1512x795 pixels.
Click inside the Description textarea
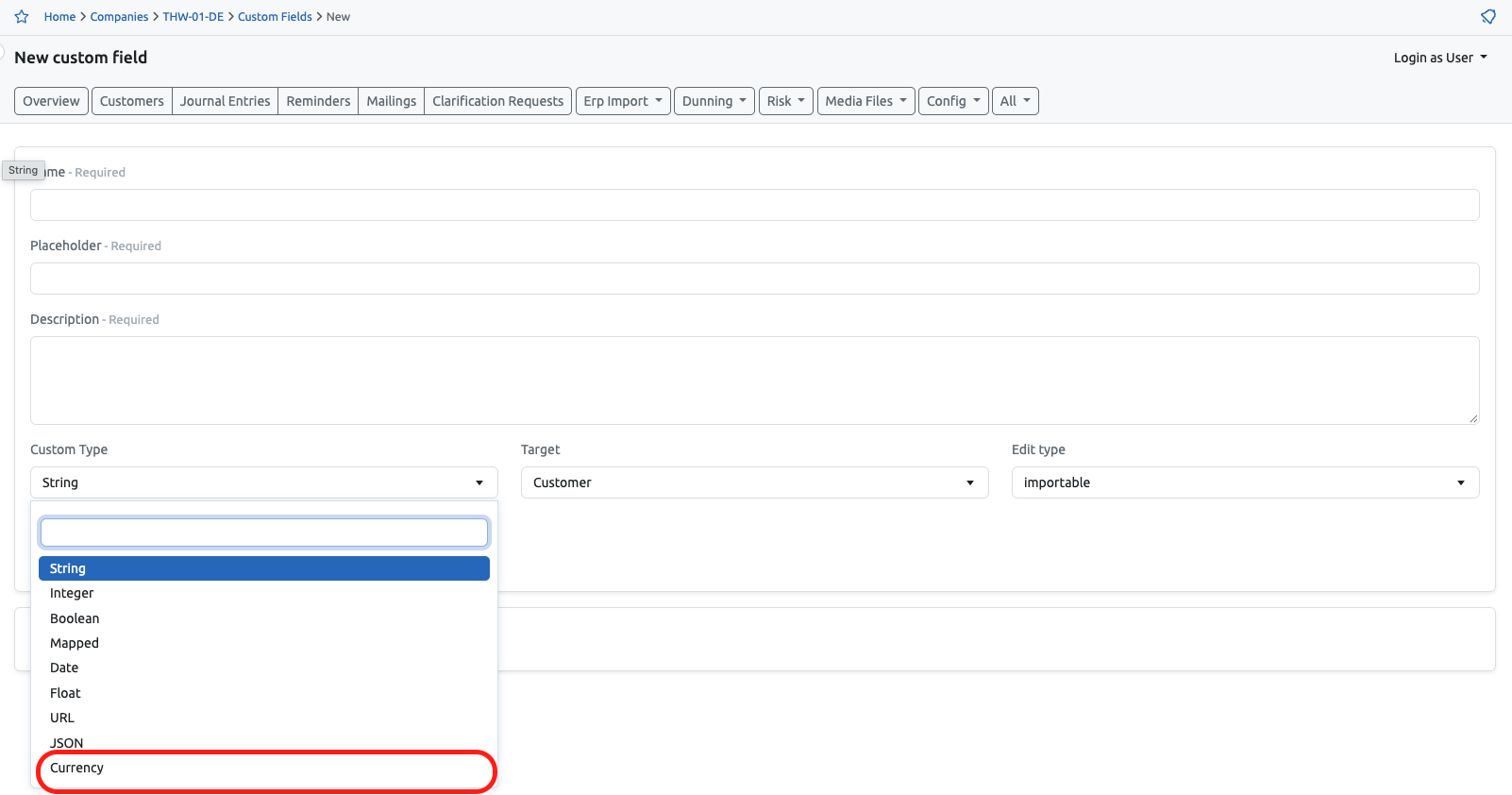pos(755,381)
